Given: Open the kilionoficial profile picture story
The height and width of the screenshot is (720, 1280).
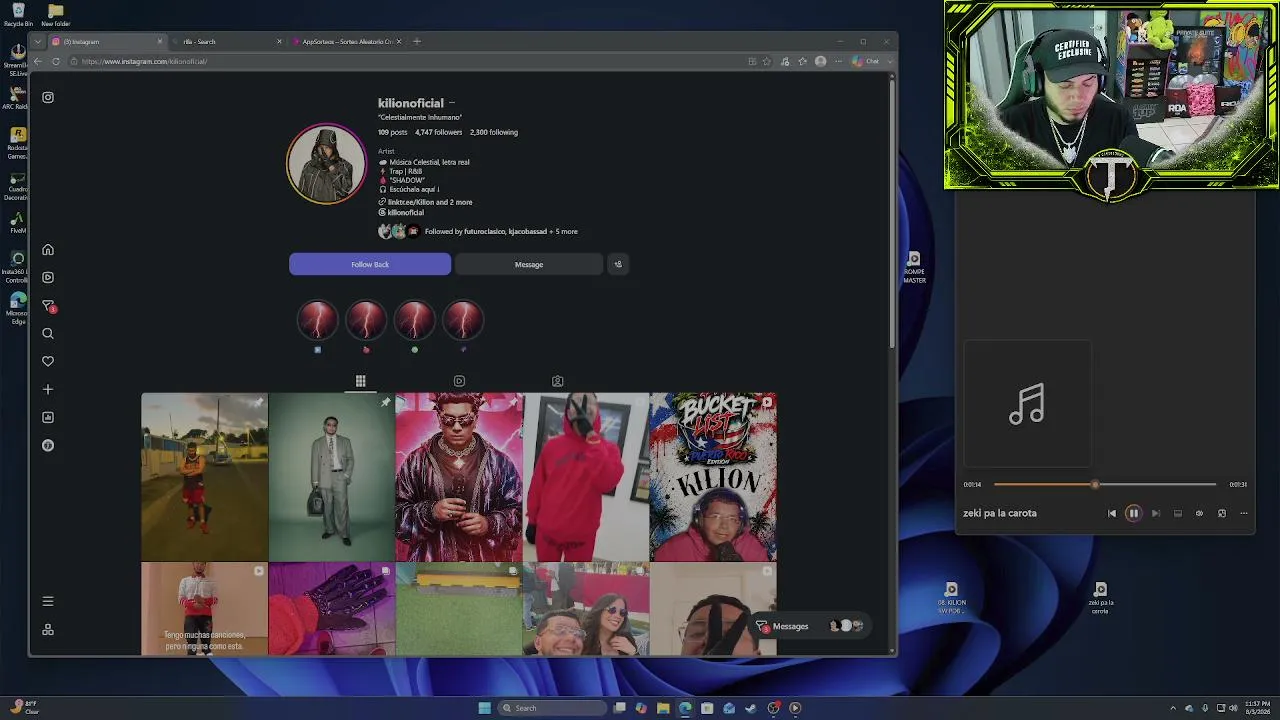Looking at the screenshot, I should point(326,164).
